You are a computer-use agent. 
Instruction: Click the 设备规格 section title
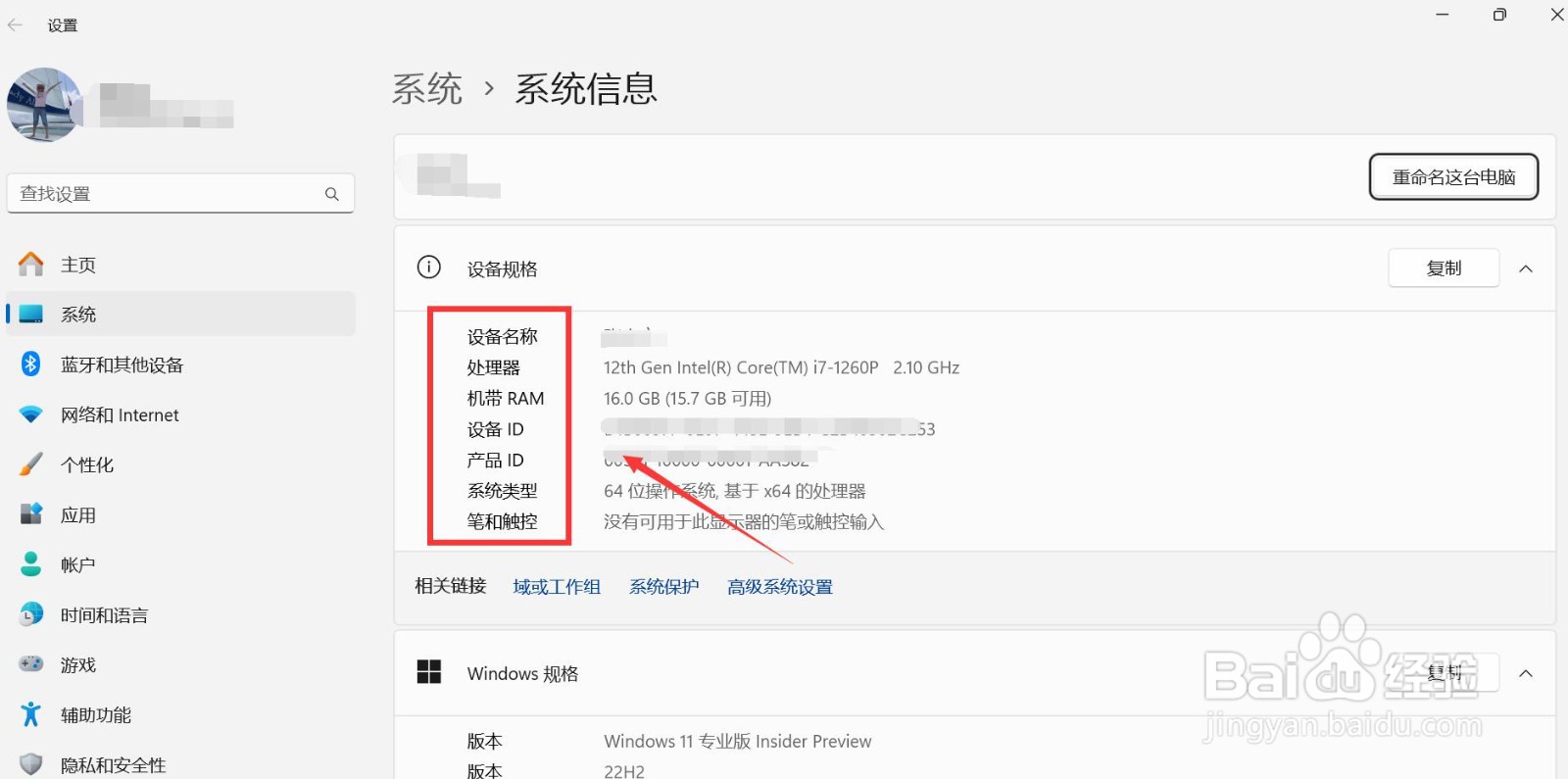(x=503, y=269)
